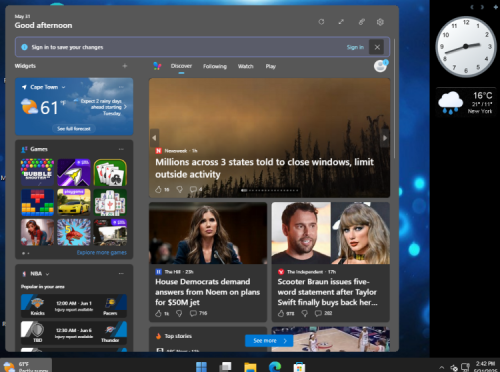500x372 pixels.
Task: Open File Explorer from taskbar
Action: [x=250, y=367]
